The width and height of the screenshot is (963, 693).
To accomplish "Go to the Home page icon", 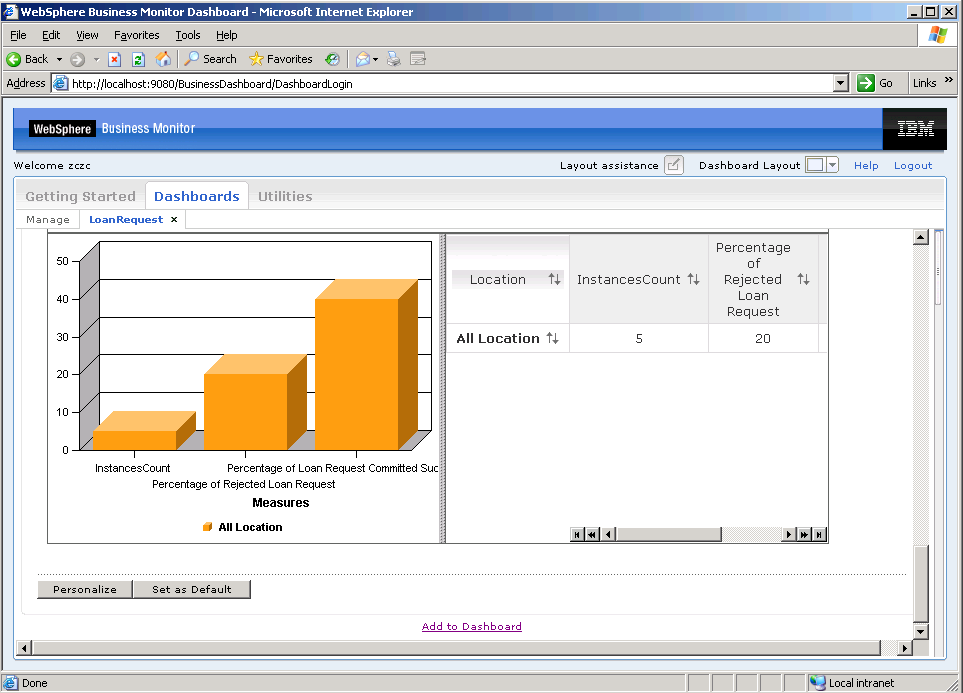I will point(163,59).
